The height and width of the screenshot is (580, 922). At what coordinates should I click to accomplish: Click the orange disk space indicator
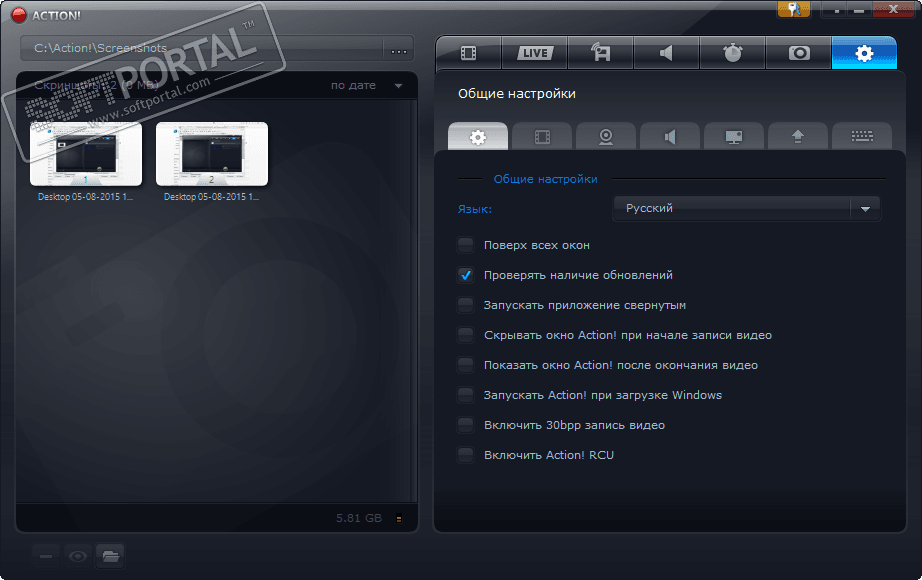click(399, 519)
